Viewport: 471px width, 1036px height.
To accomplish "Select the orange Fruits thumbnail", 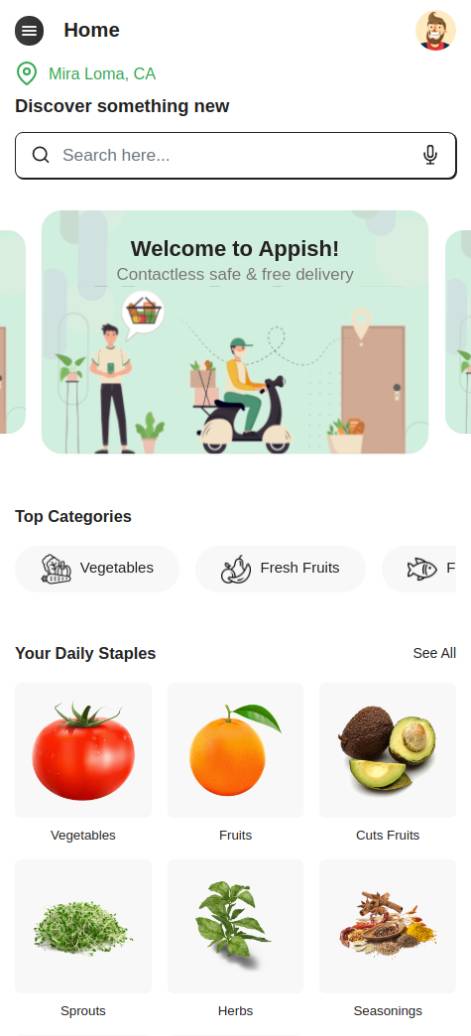I will click(x=235, y=750).
